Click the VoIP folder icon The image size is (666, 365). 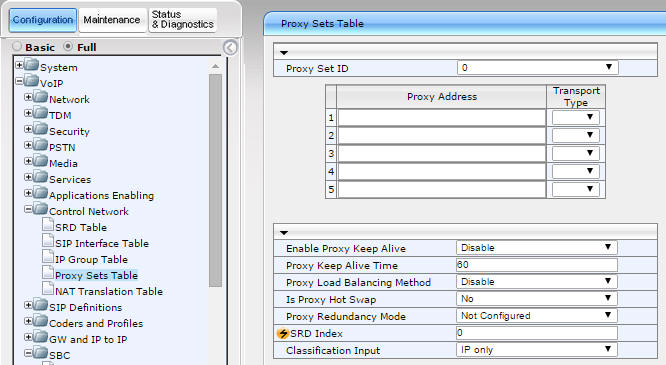31,80
